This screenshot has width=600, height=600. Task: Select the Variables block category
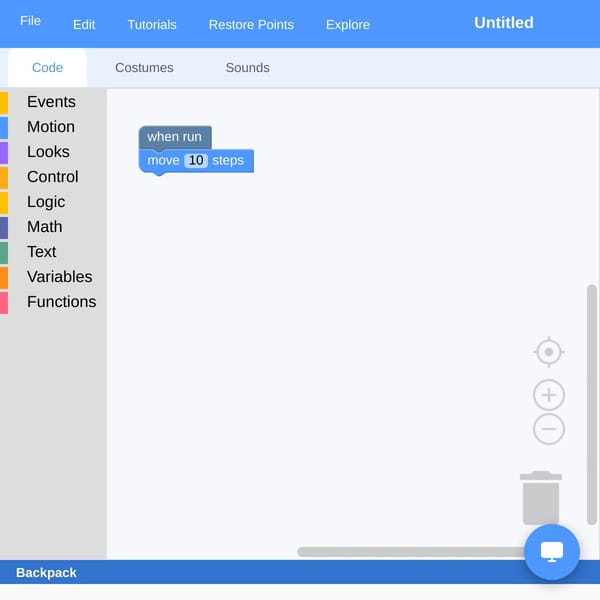pos(53,277)
